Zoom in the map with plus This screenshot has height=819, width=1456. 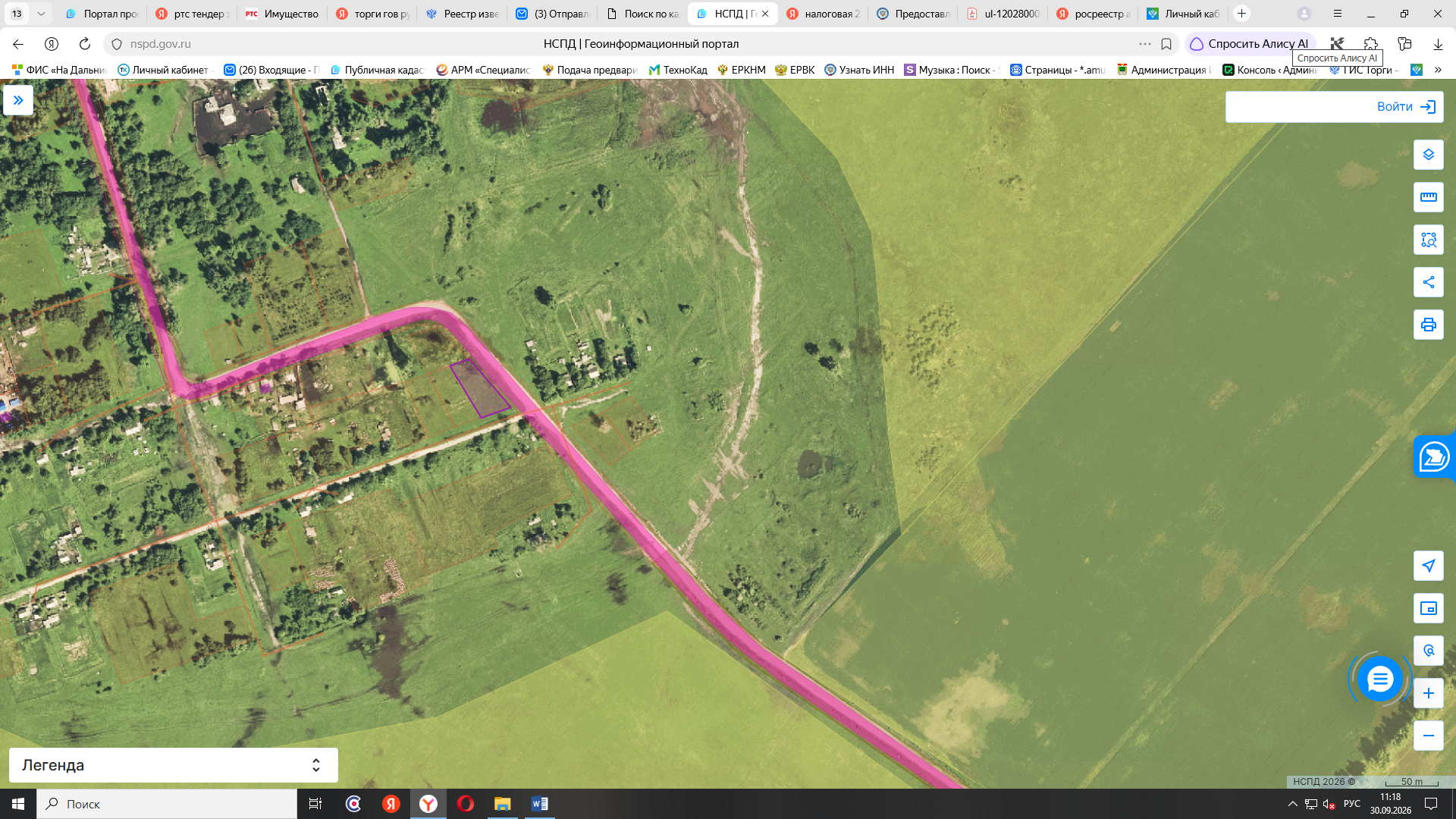pos(1429,693)
